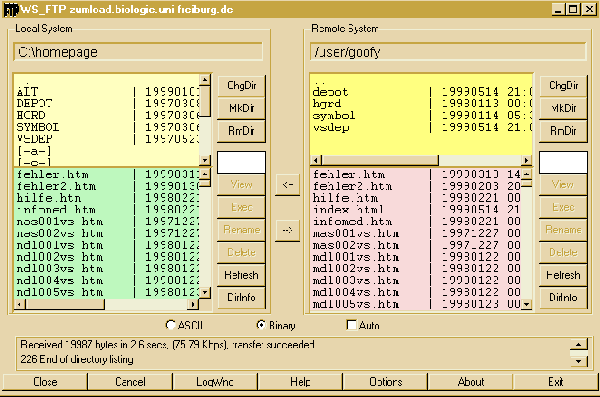
Task: Click local Exec button
Action: tap(241, 207)
